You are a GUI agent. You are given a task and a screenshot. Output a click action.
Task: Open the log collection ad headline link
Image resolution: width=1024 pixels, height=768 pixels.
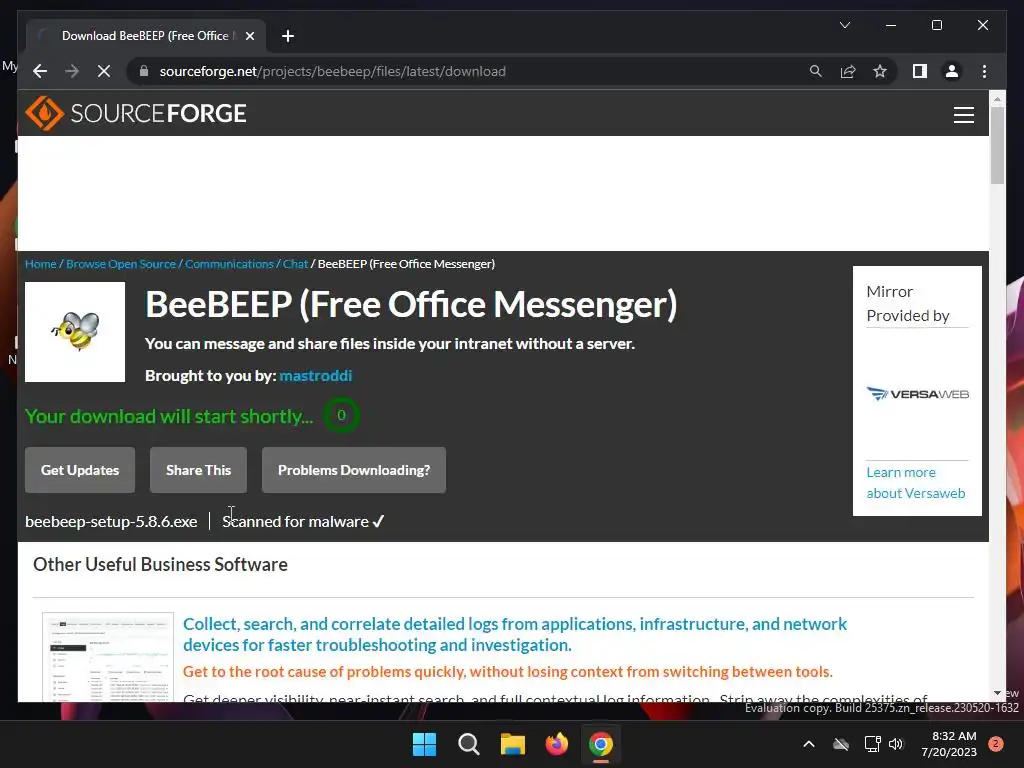515,634
